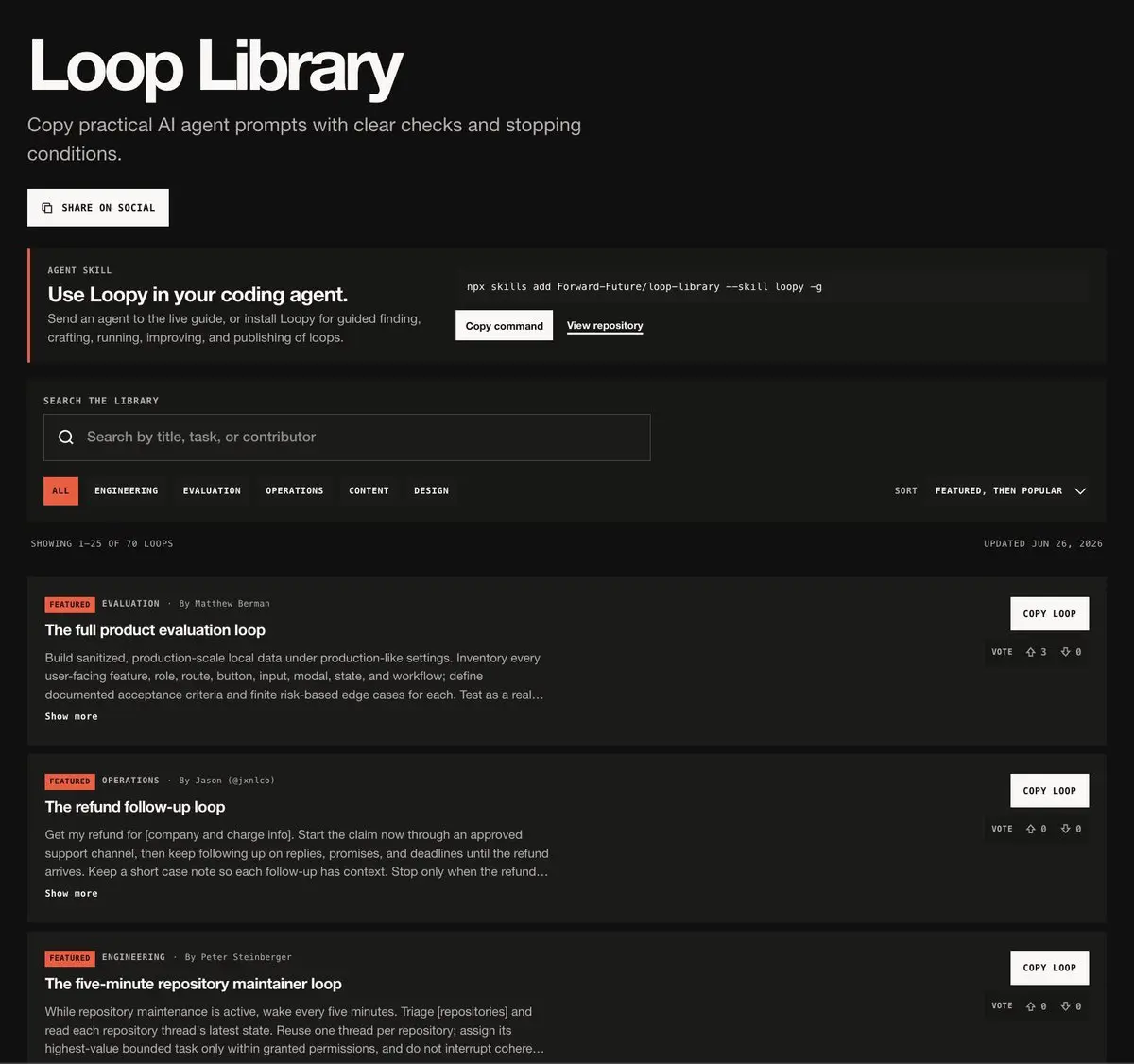Click the Share on Social button
Viewport: 1134px width, 1064px height.
tap(98, 208)
